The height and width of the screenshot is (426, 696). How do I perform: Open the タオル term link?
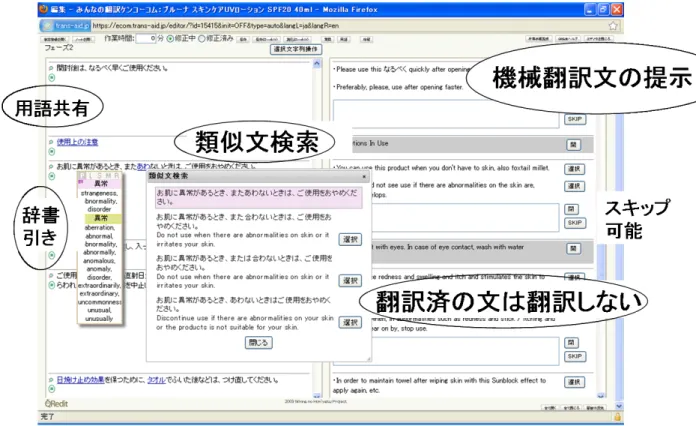[156, 380]
